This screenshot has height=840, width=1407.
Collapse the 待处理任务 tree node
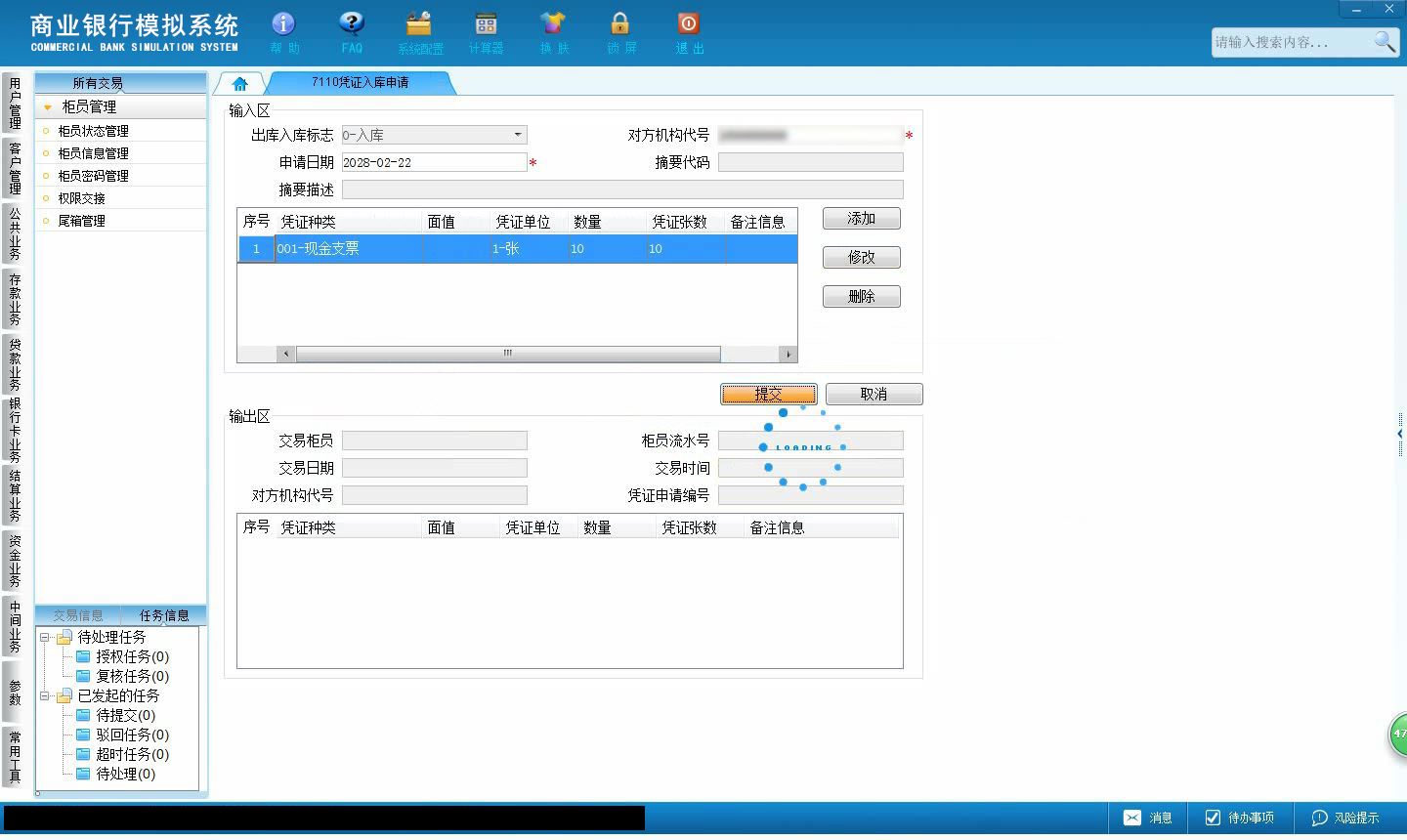pyautogui.click(x=45, y=637)
